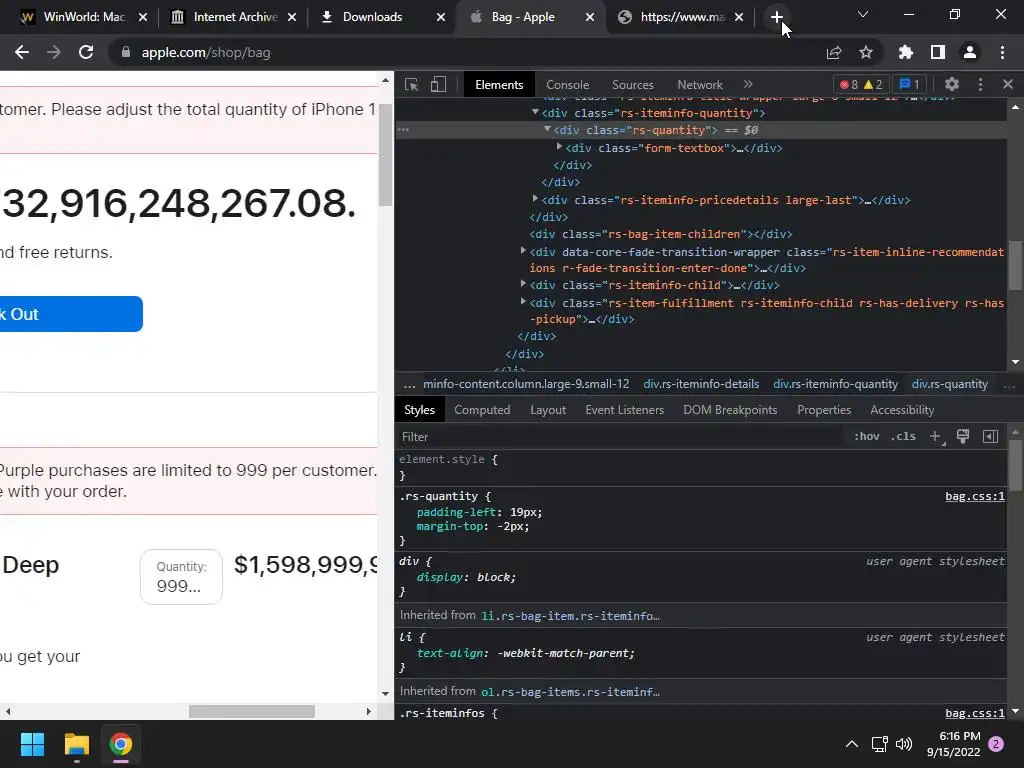Click the div.rs-iteminfo-details breadcrumb
This screenshot has width=1024, height=768.
[701, 384]
